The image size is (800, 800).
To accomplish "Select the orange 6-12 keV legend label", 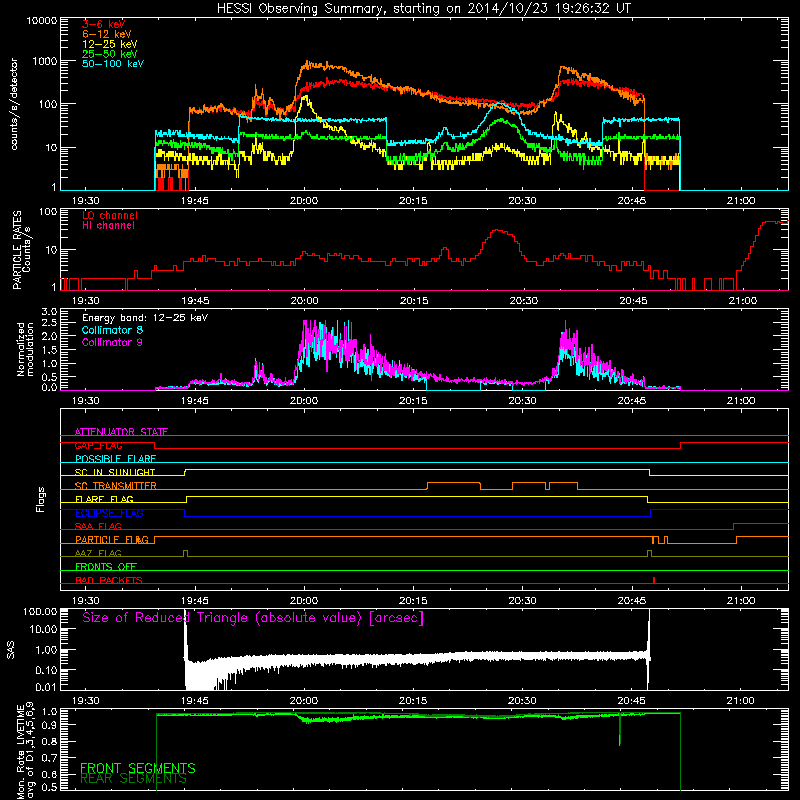I will coord(107,34).
